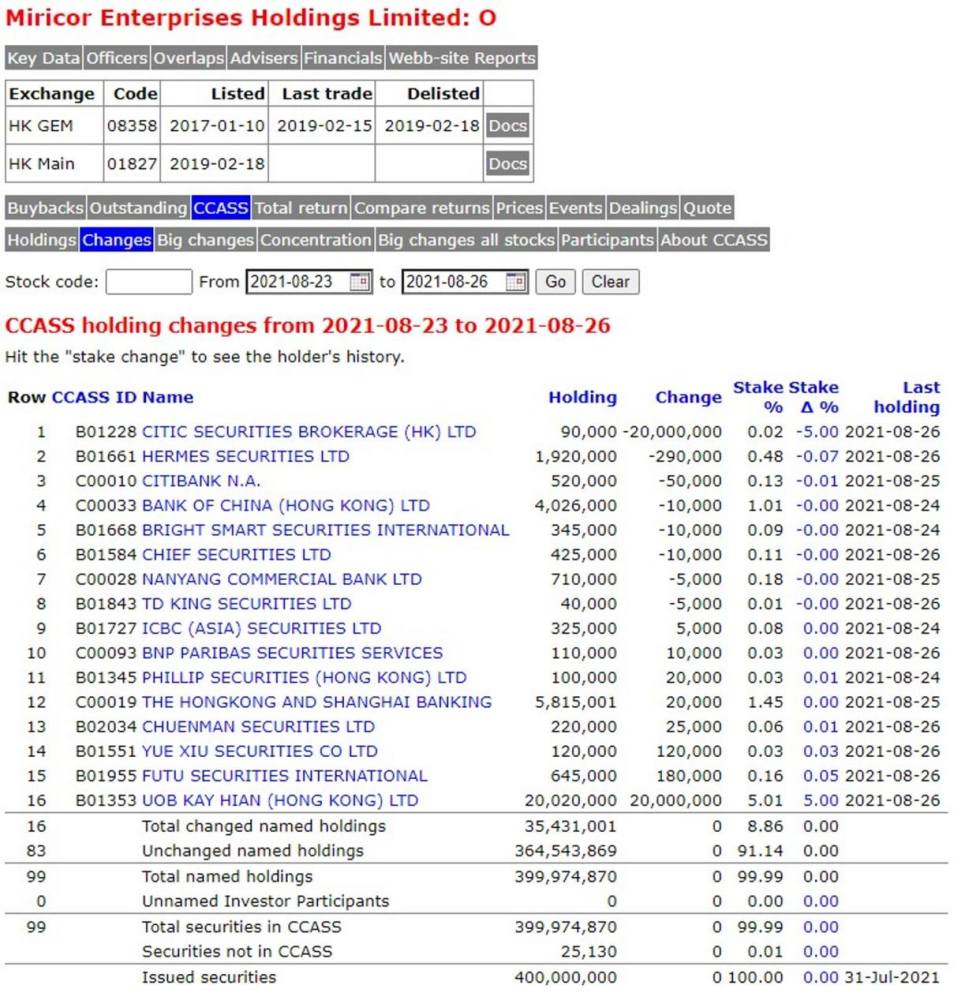
Task: Open ICBC (Asia) Securities Ltd link
Action: point(261,628)
